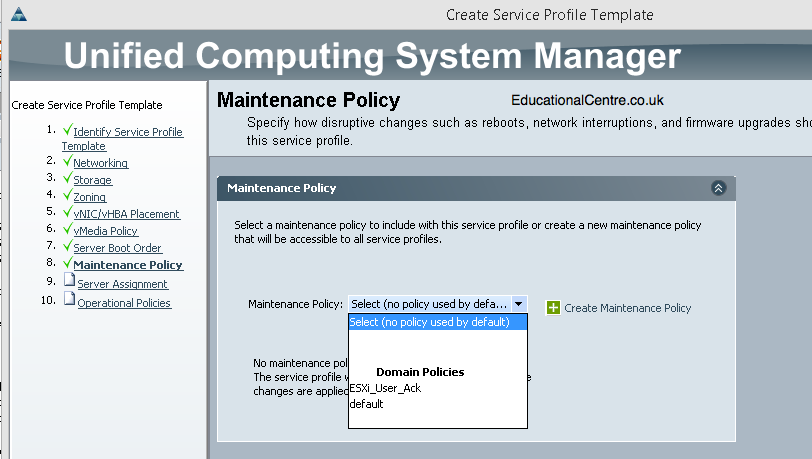The image size is (812, 459).
Task: Choose 'Select (no policy used by default)' option
Action: 438,322
